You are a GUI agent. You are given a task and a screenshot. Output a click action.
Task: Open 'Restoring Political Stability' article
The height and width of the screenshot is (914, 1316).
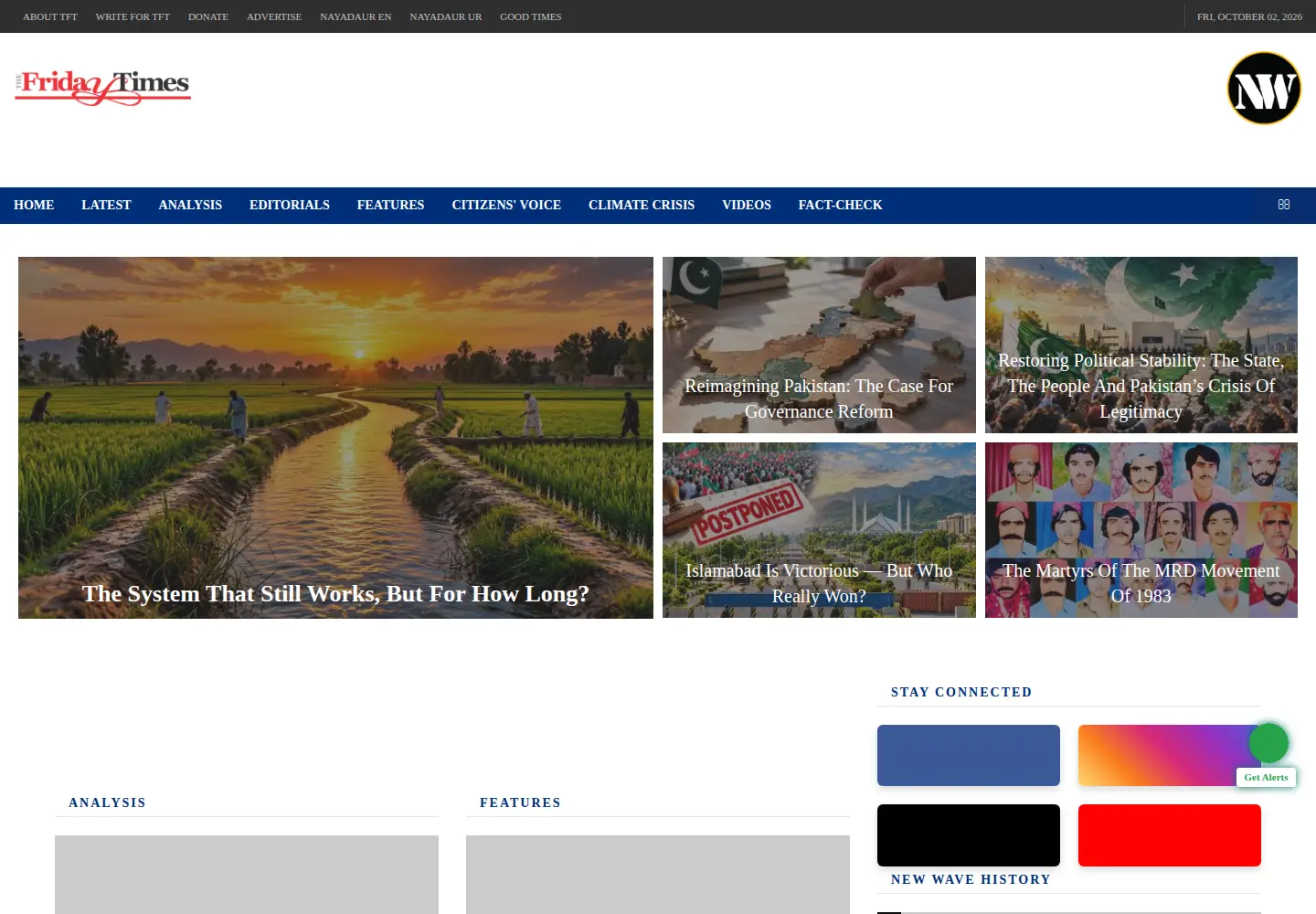pos(1141,345)
